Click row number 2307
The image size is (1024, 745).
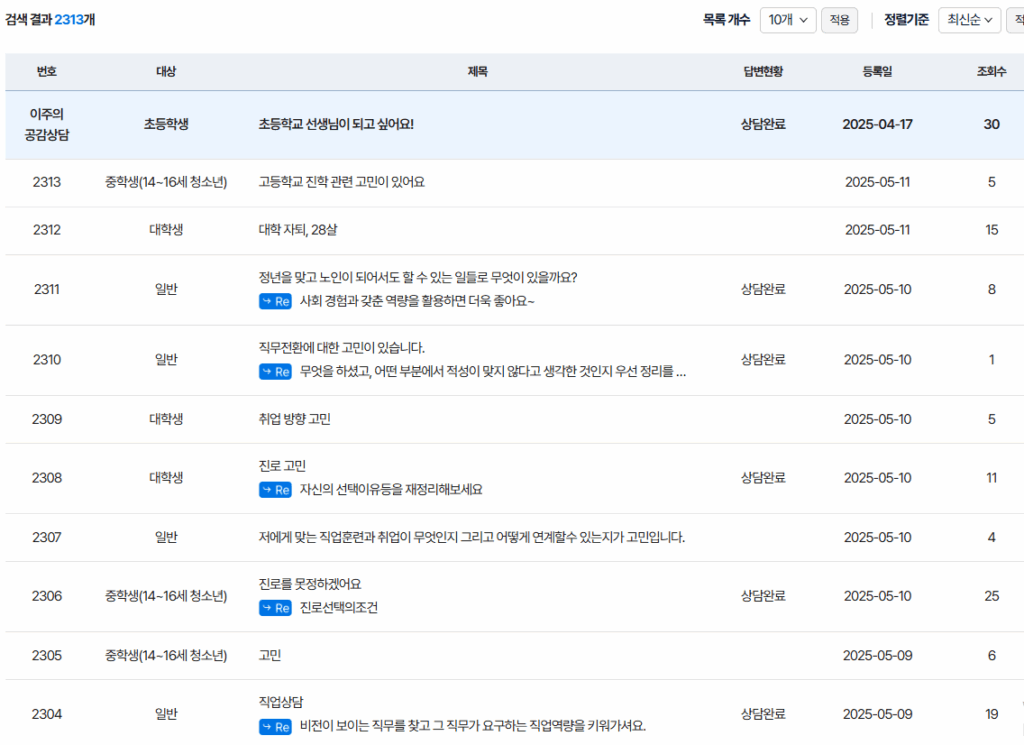coord(47,537)
